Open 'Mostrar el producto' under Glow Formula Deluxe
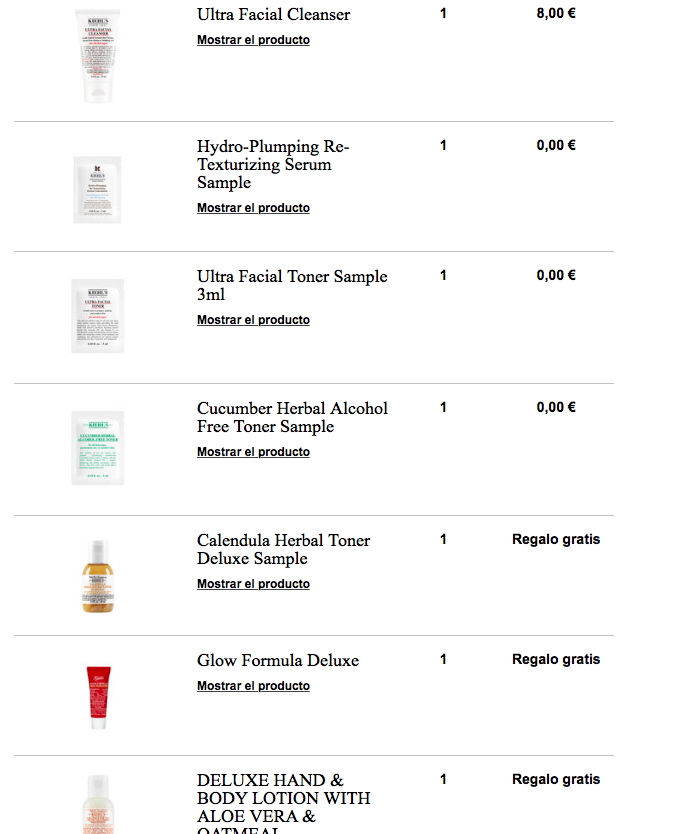The image size is (697, 834). 253,686
